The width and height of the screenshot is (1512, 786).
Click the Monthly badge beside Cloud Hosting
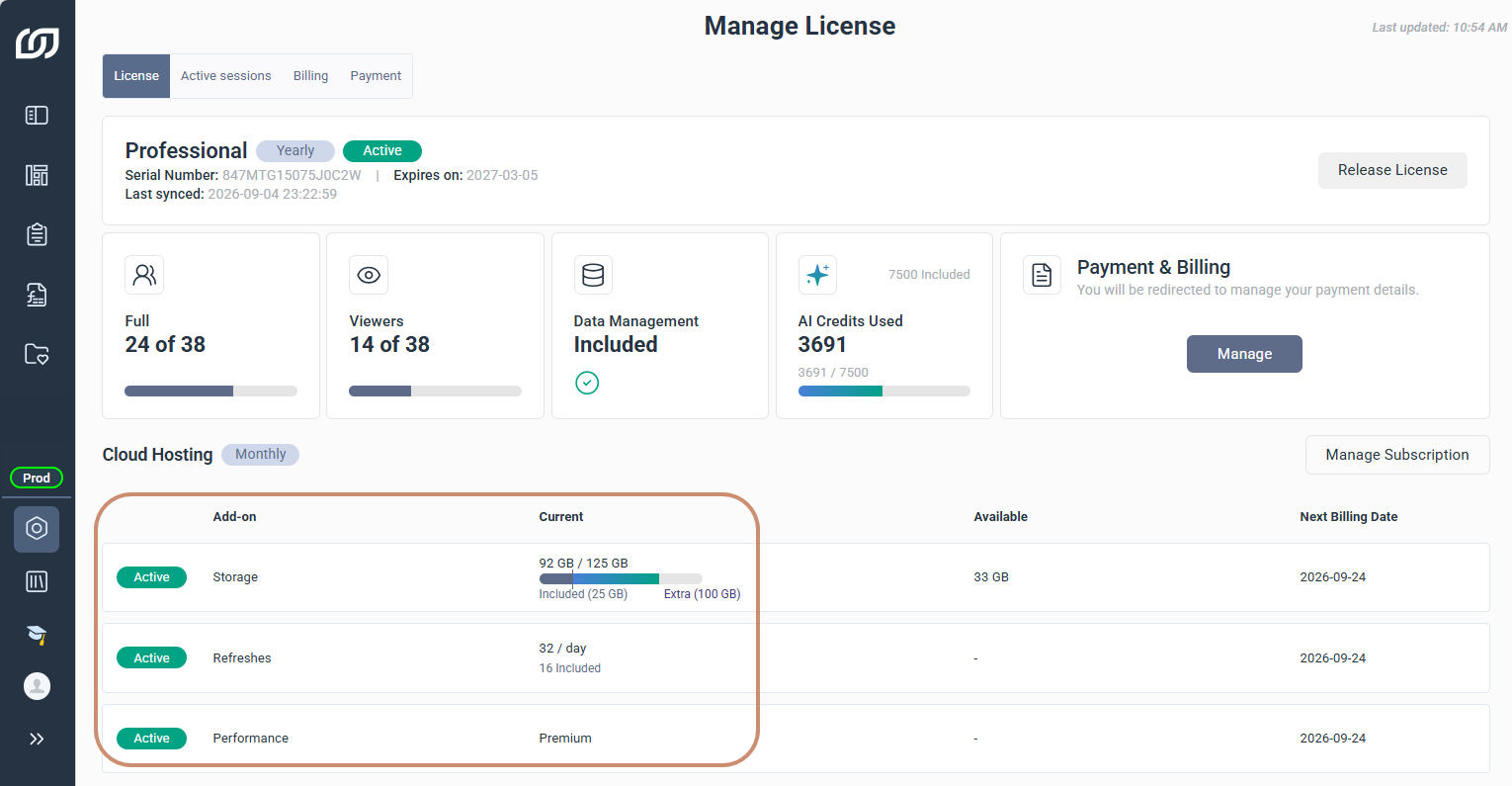click(260, 454)
